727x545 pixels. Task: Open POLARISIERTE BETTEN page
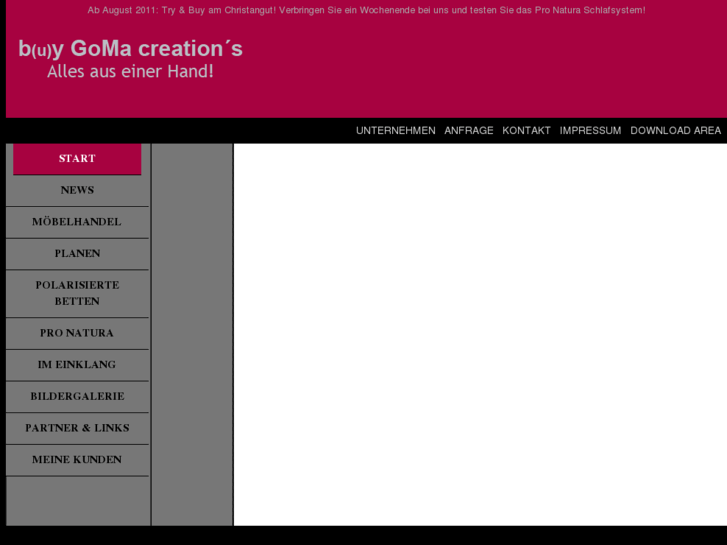[x=77, y=294]
